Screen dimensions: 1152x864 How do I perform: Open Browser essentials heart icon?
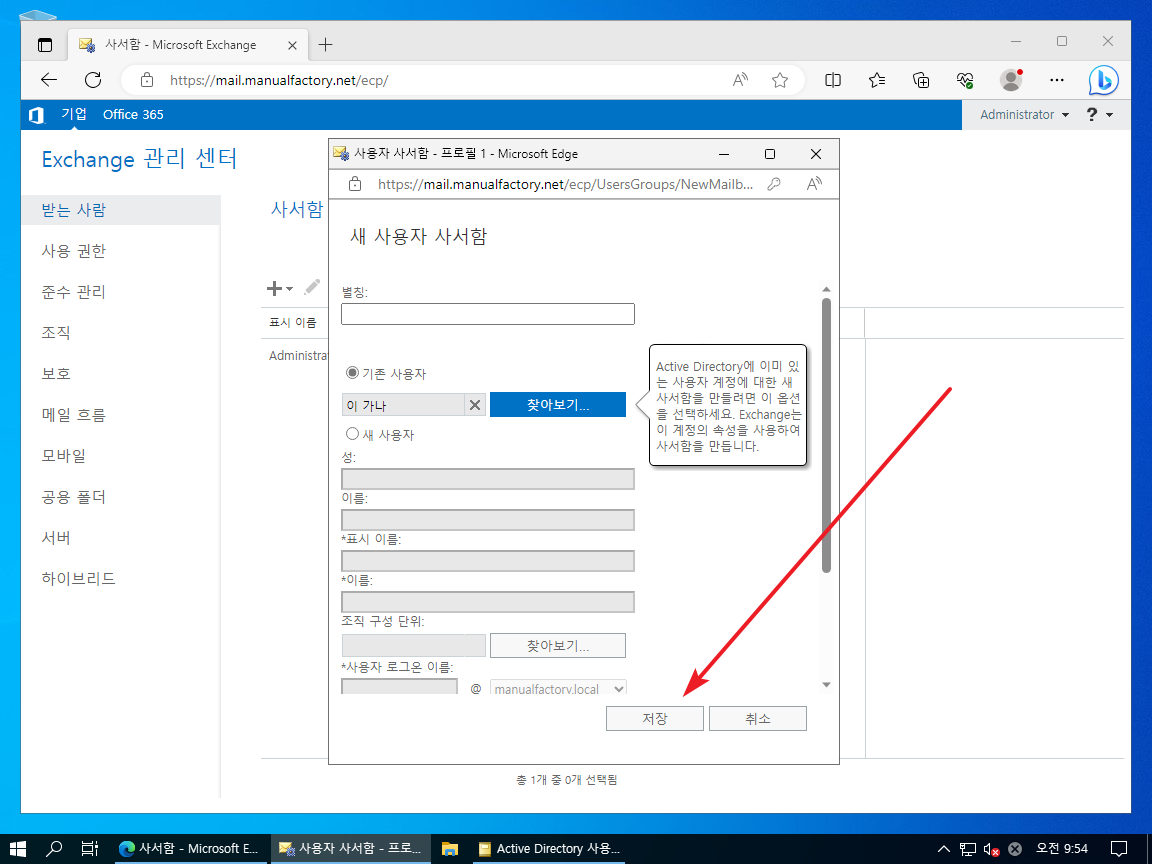pos(965,80)
